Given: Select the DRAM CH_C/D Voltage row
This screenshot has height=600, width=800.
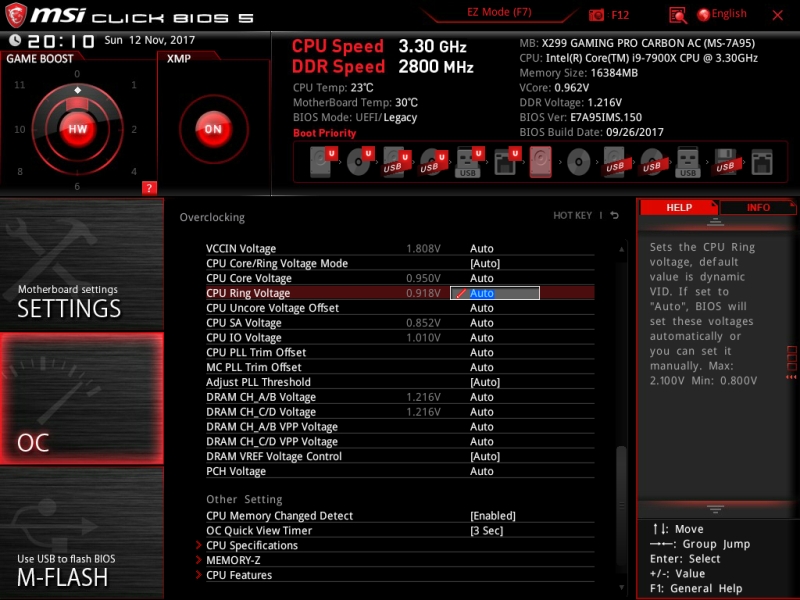Looking at the screenshot, I should tap(400, 412).
